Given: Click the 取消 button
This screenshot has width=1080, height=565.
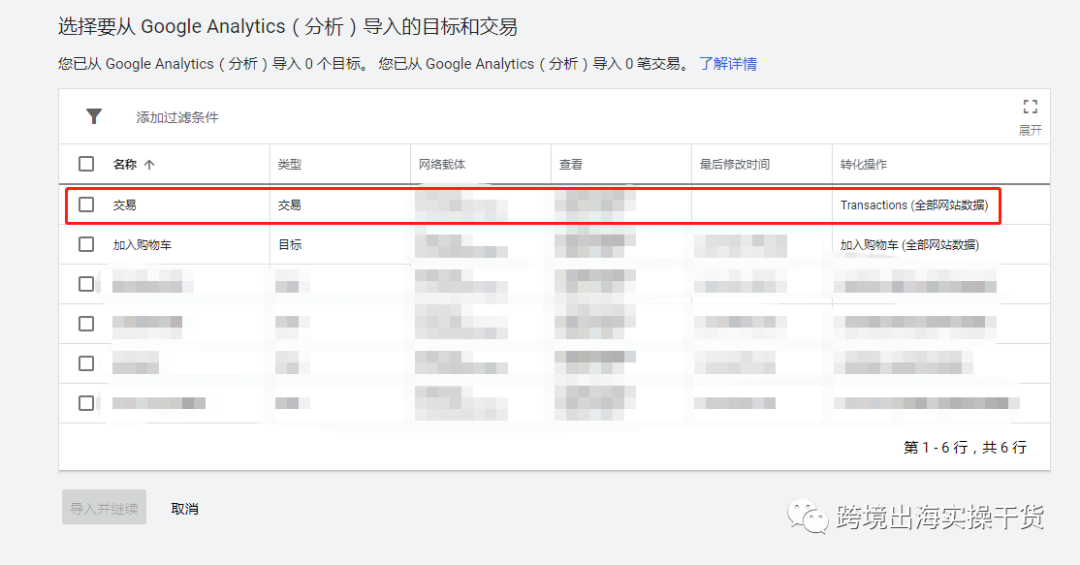Looking at the screenshot, I should pos(185,508).
